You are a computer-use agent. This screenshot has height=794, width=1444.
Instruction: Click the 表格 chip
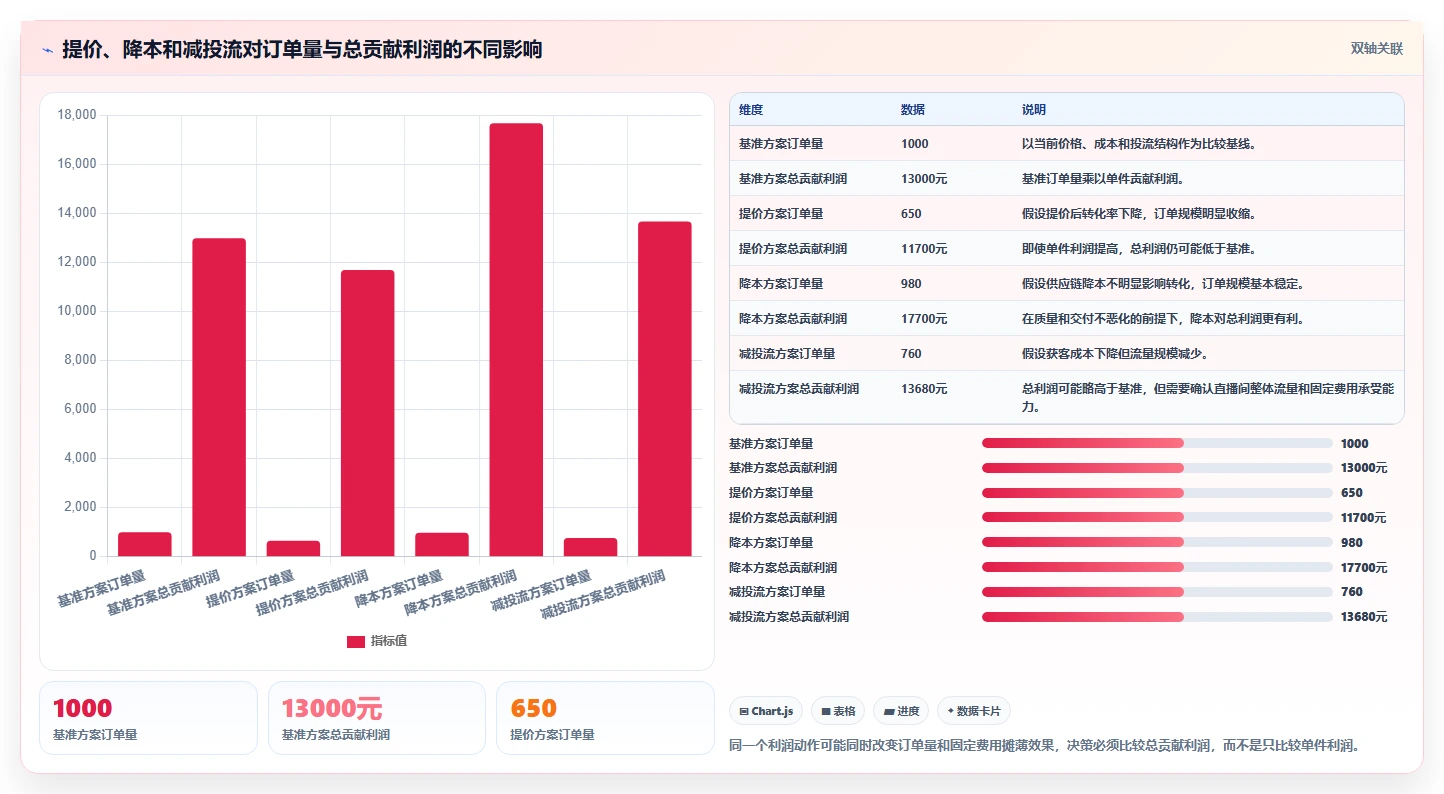pyautogui.click(x=838, y=711)
